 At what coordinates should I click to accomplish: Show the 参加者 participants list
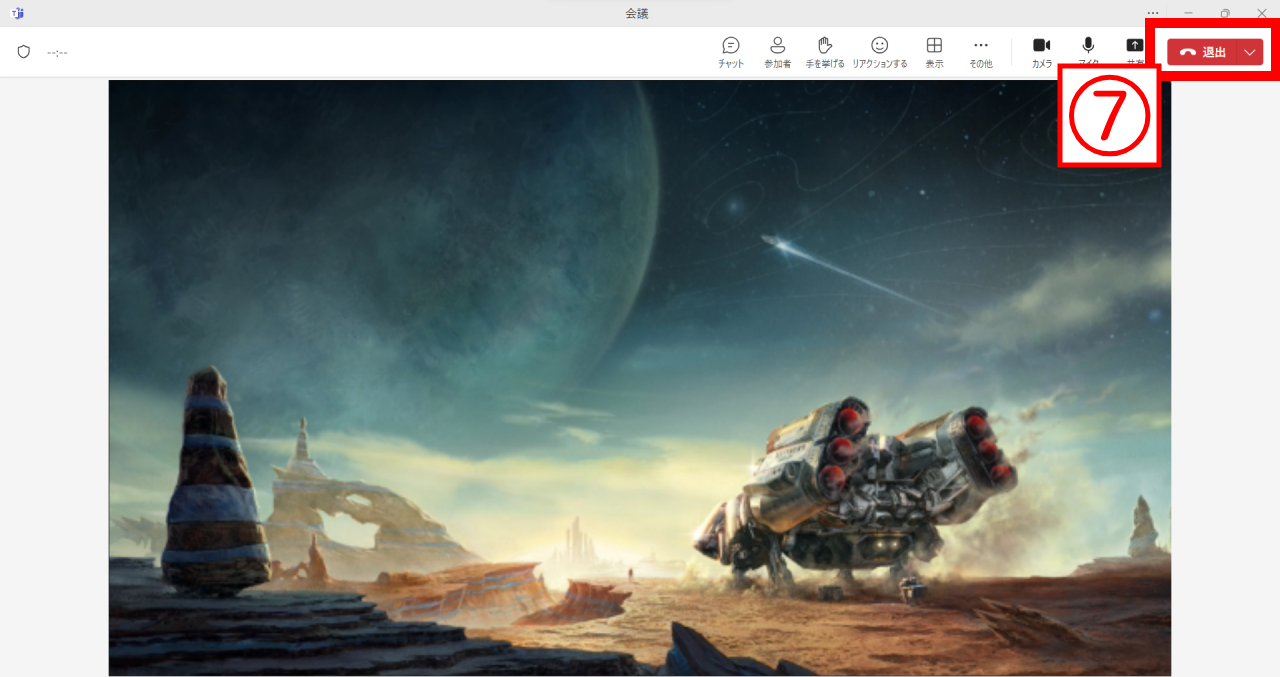click(x=777, y=52)
